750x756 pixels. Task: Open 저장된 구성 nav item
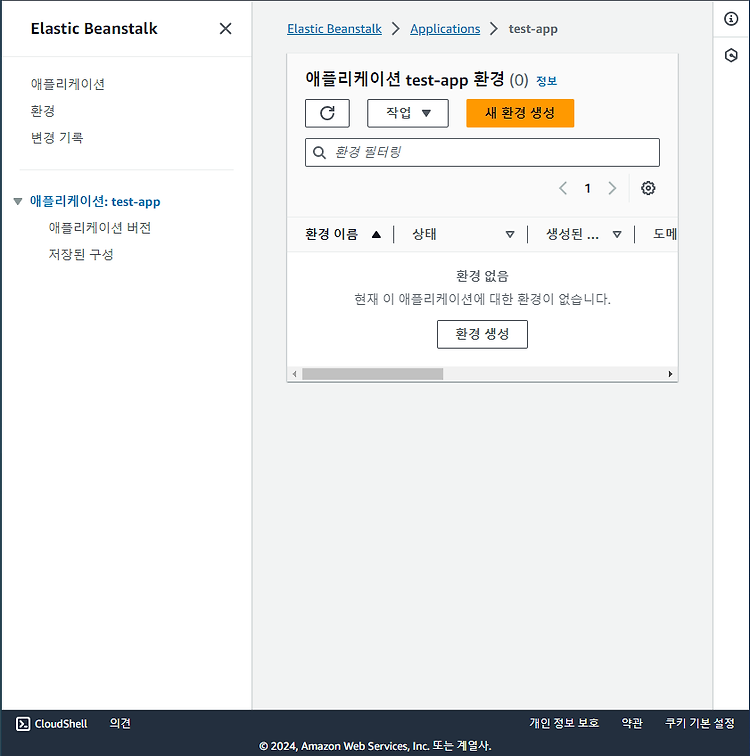point(81,254)
